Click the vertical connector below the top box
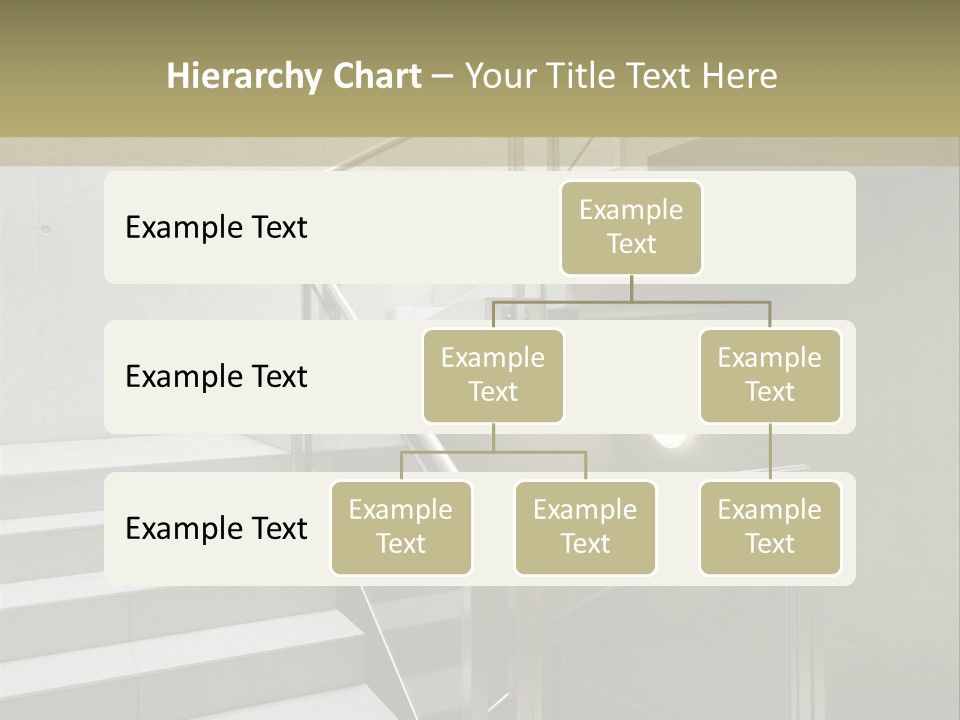 (631, 288)
